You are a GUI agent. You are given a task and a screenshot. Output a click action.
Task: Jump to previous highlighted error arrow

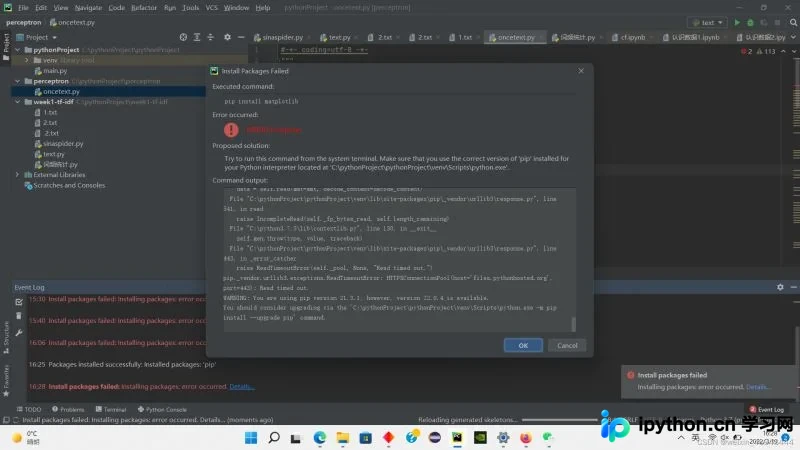pyautogui.click(x=783, y=51)
